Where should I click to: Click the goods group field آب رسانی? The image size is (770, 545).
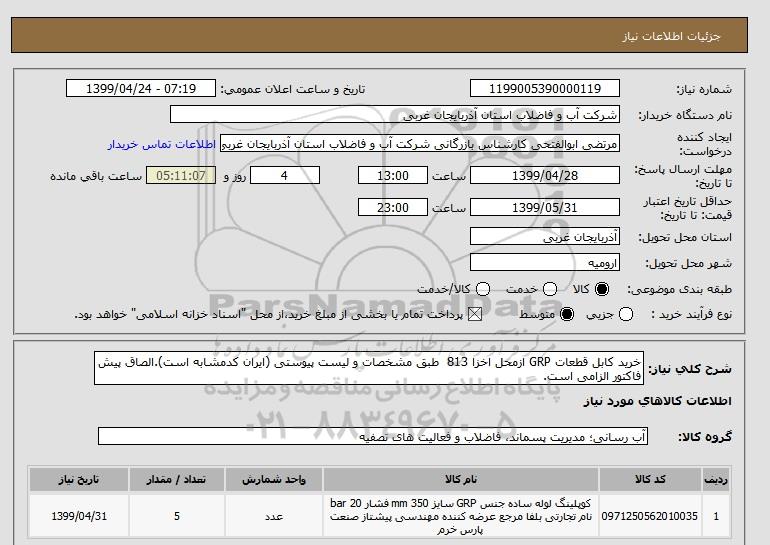(x=373, y=436)
